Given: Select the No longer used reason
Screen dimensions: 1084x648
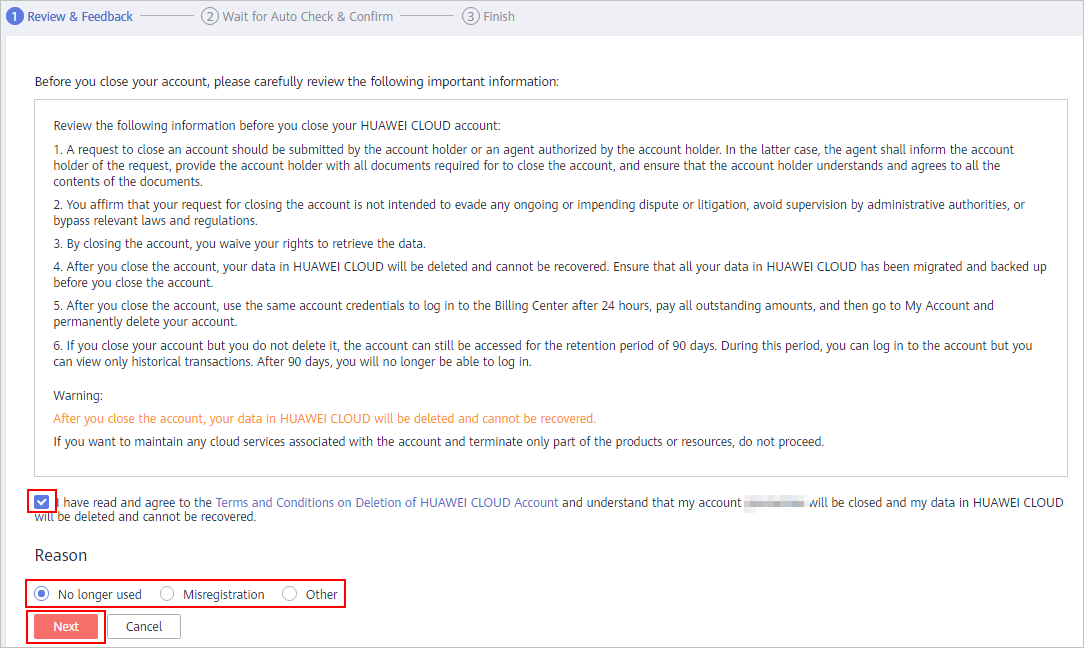Looking at the screenshot, I should [42, 594].
